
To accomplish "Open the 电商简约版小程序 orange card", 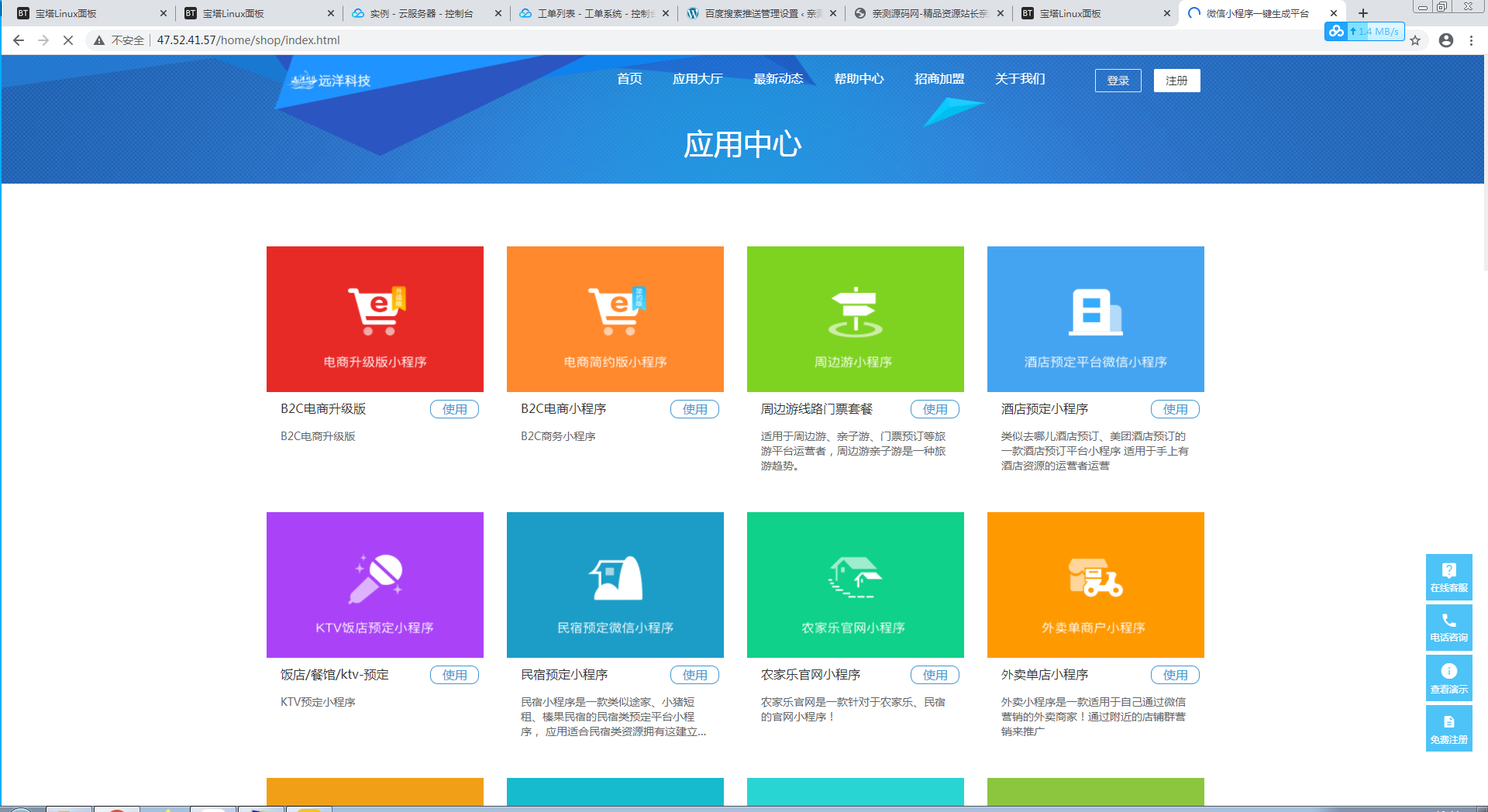I will (x=615, y=319).
